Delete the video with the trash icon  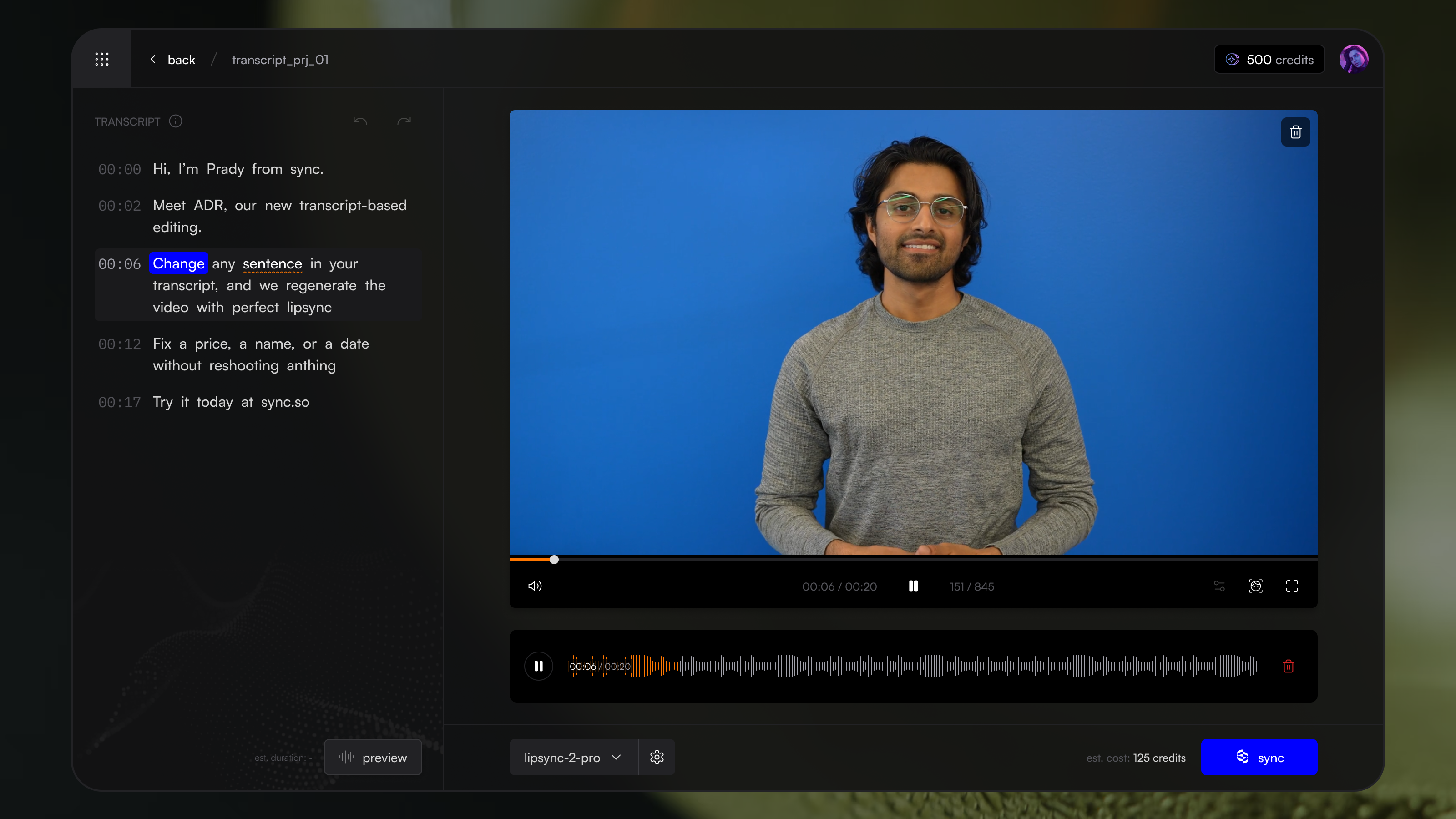[x=1295, y=132]
